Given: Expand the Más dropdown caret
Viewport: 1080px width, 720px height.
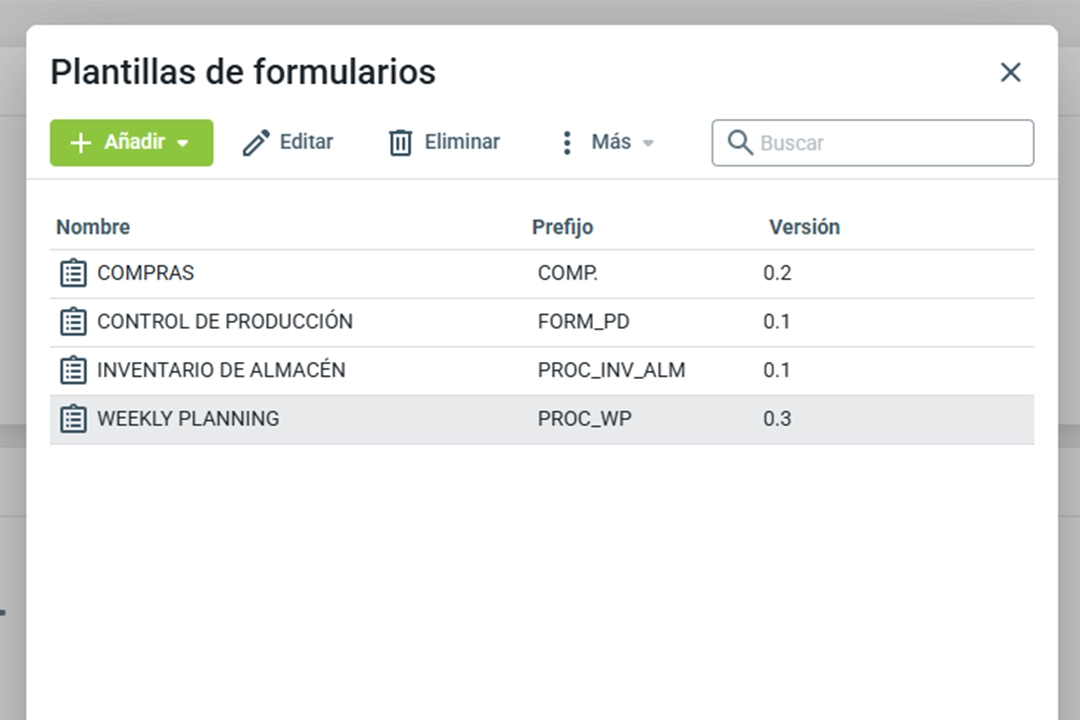Looking at the screenshot, I should (x=648, y=143).
